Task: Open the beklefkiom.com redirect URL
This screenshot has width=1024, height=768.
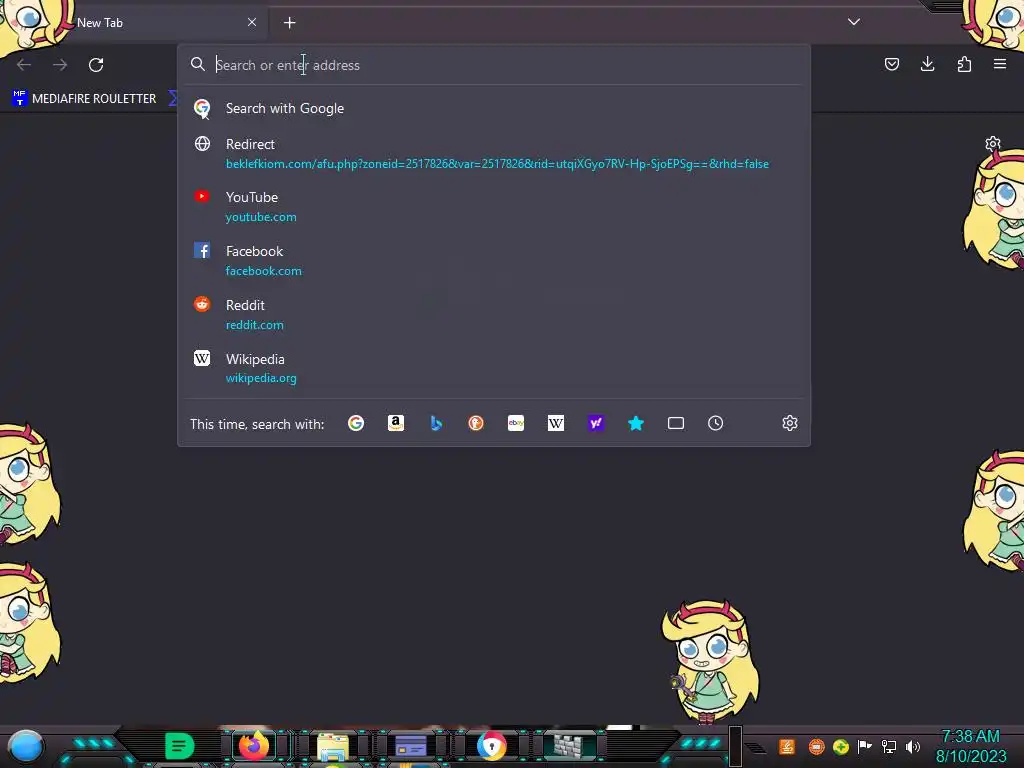Action: (497, 164)
